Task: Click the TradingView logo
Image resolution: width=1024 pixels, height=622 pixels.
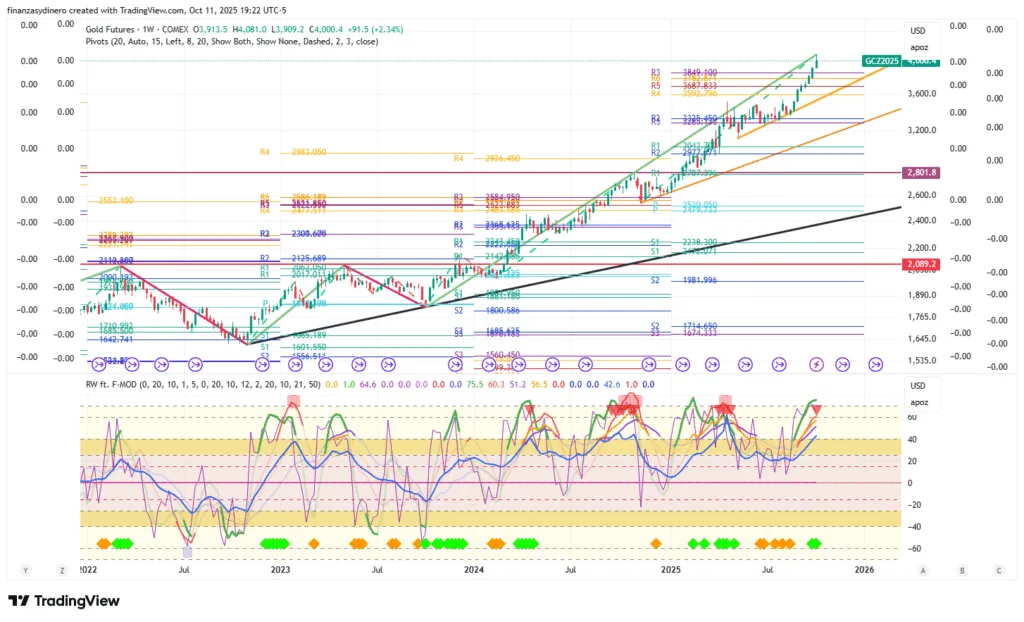Action: pyautogui.click(x=64, y=601)
